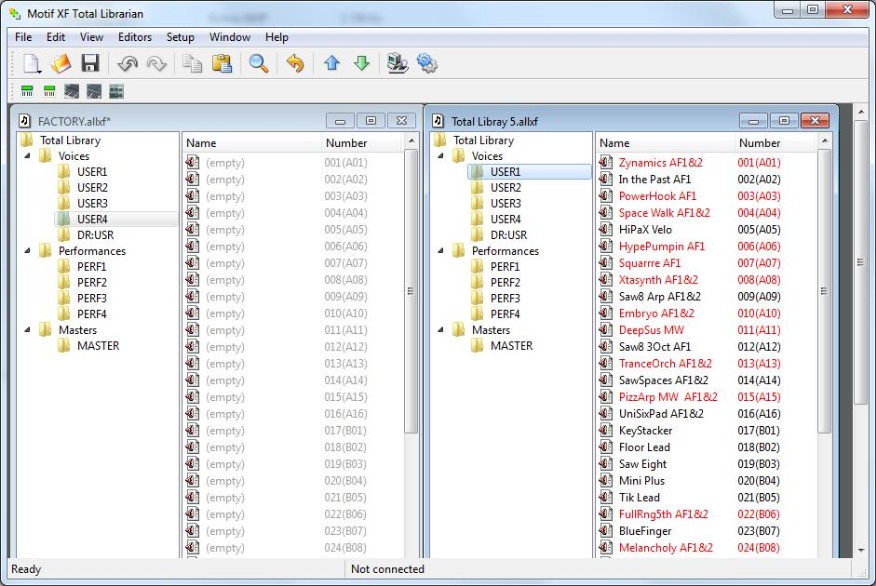Select the voice 'Melancholy AF1&2'
Viewport: 876px width, 586px height.
(x=665, y=547)
